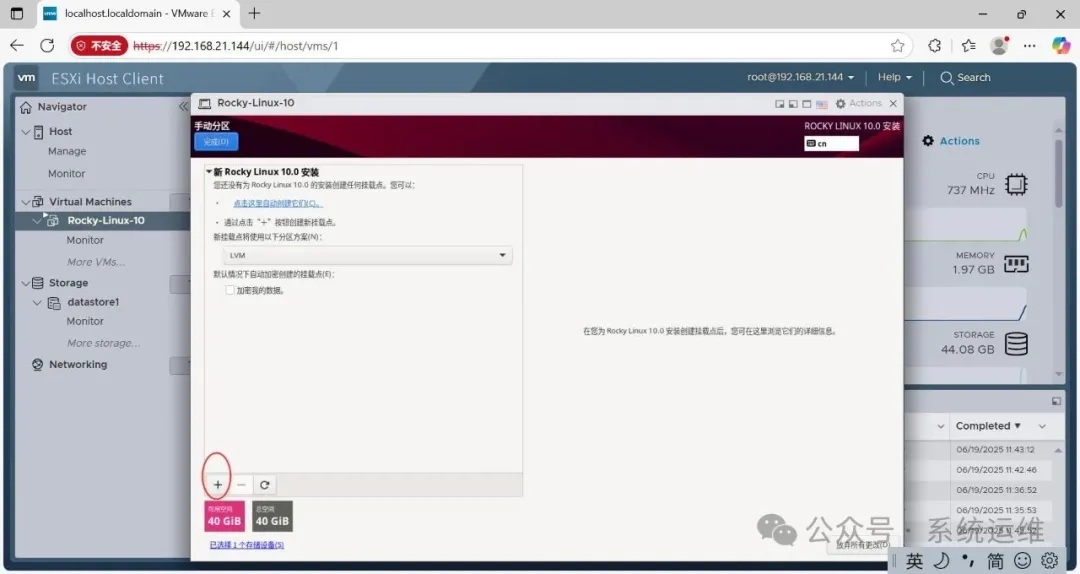Click the minus remove mount point button
Screen dimensions: 1080x574
click(241, 485)
